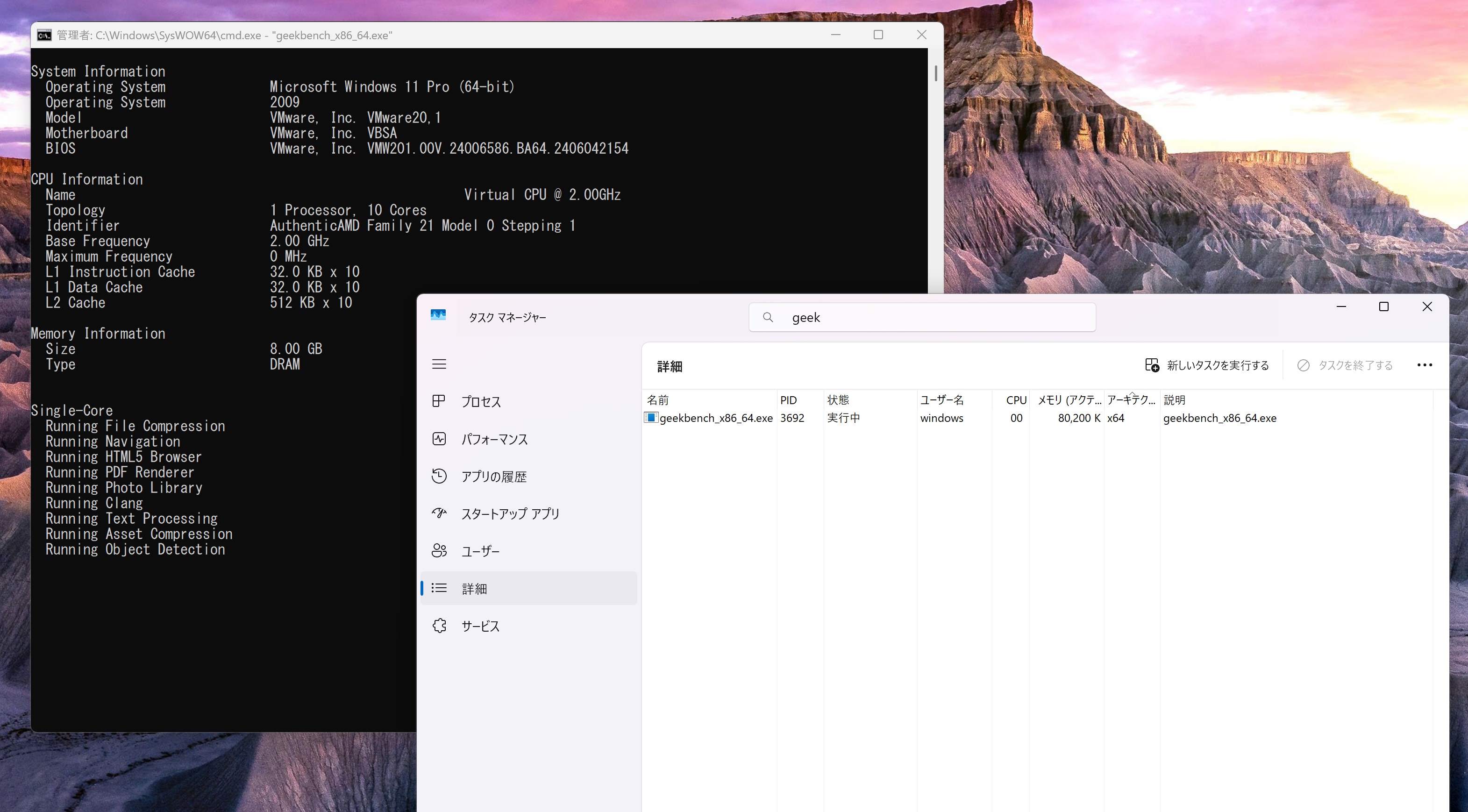
Task: Click the 状態 (Status) column header
Action: (837, 399)
